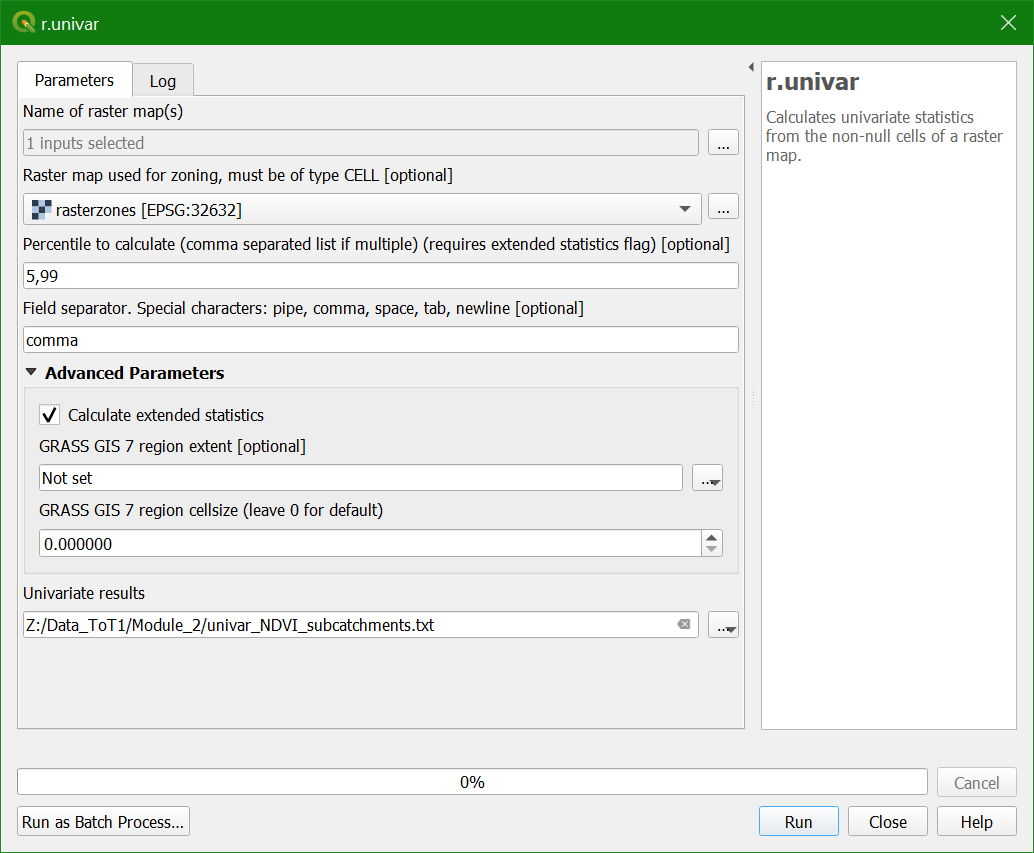This screenshot has width=1034, height=853.
Task: Click the QGIS logo in title bar
Action: [x=23, y=22]
